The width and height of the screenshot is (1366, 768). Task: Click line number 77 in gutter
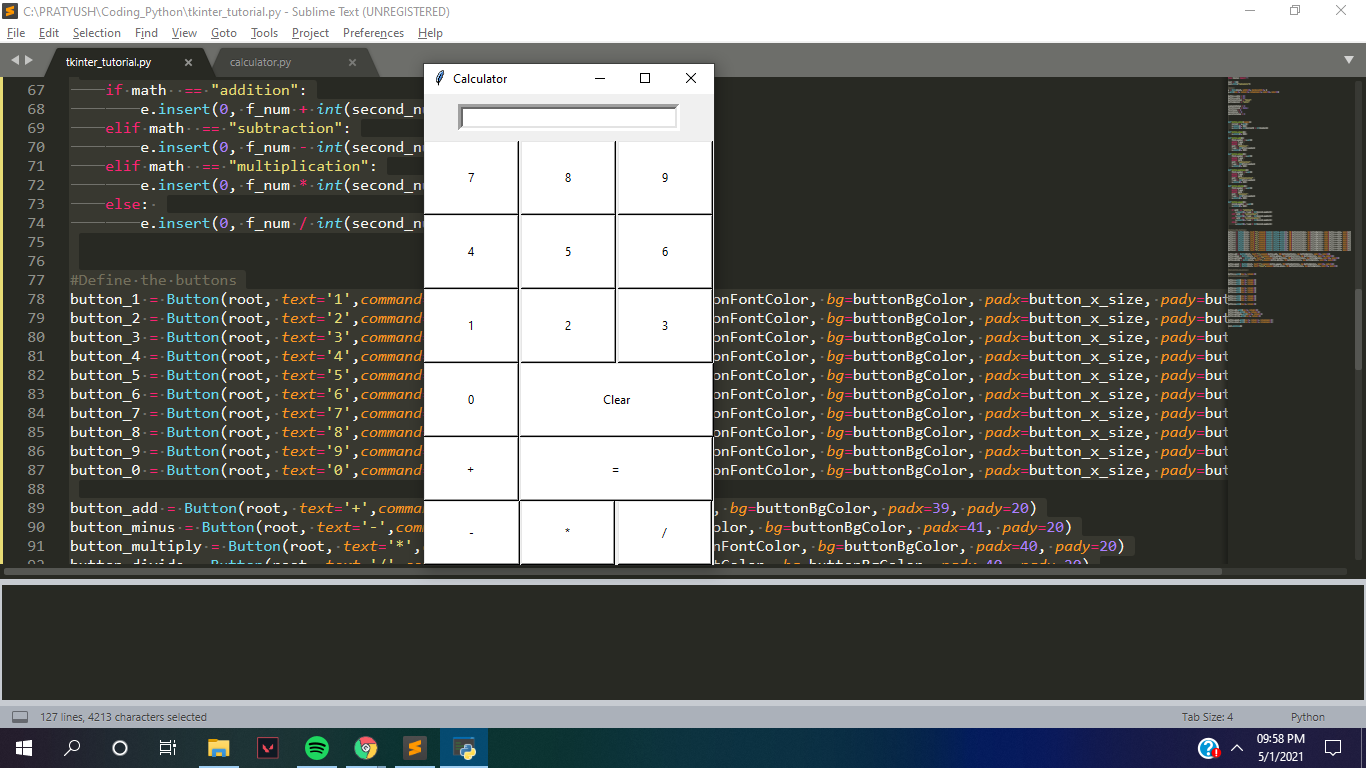[36, 280]
